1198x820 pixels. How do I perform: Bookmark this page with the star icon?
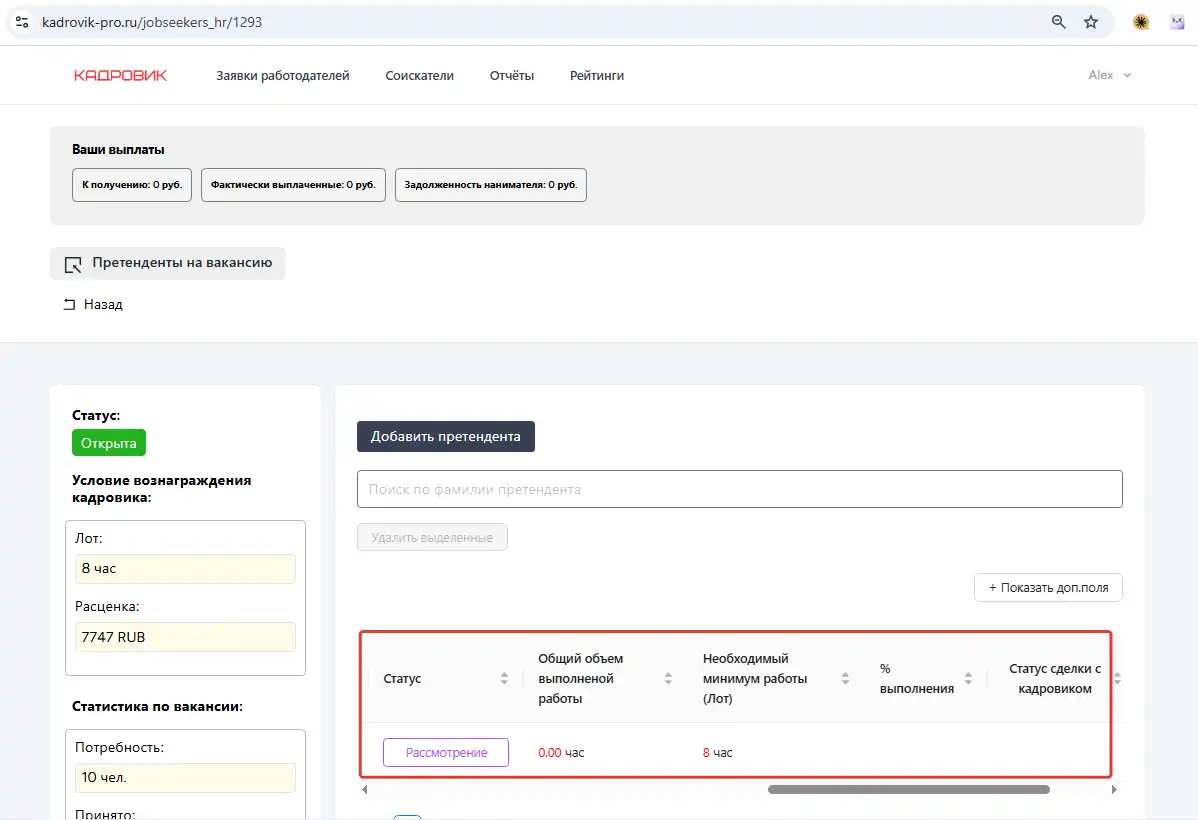tap(1091, 21)
